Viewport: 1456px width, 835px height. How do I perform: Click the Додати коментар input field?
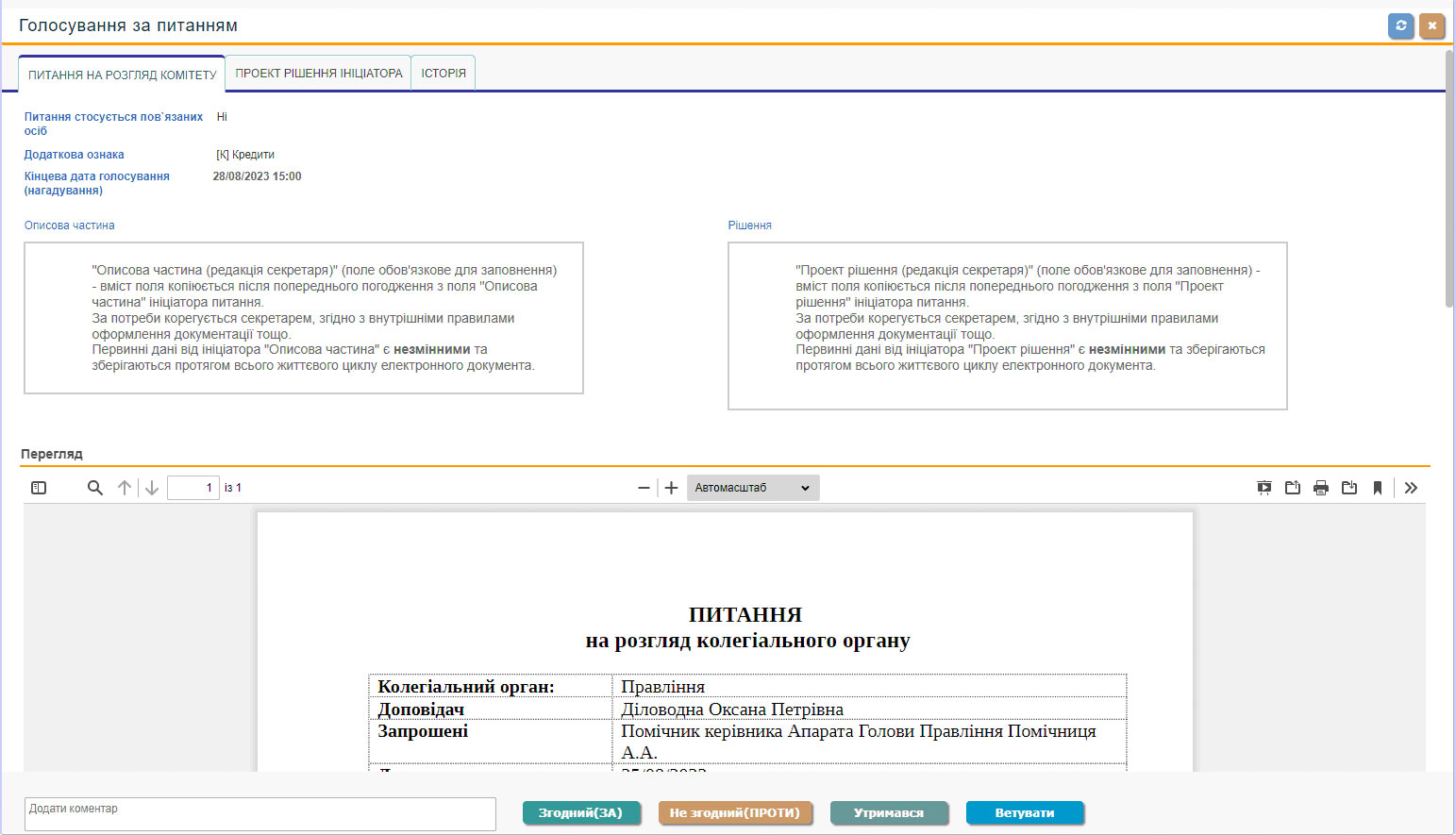[x=260, y=814]
